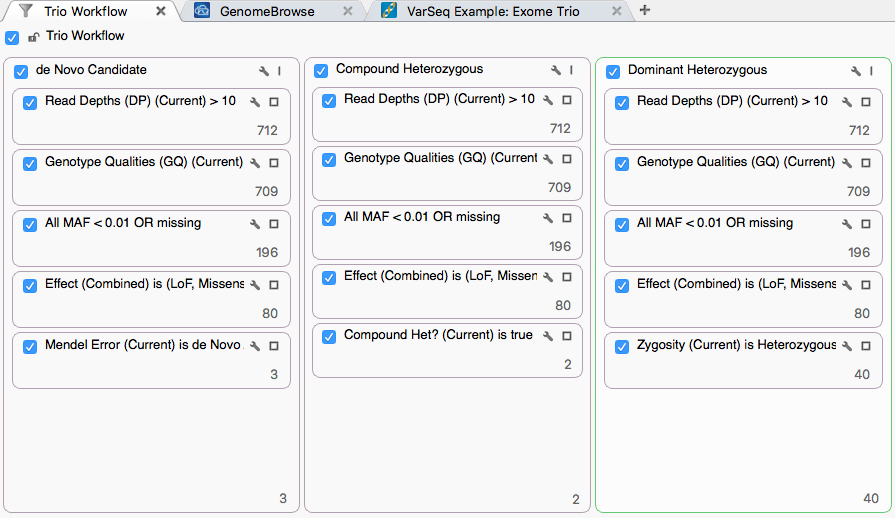Viewport: 895px width, 518px height.
Task: Expand square on Compound Heterozygous Genotype Qualities filter
Action: 567,159
